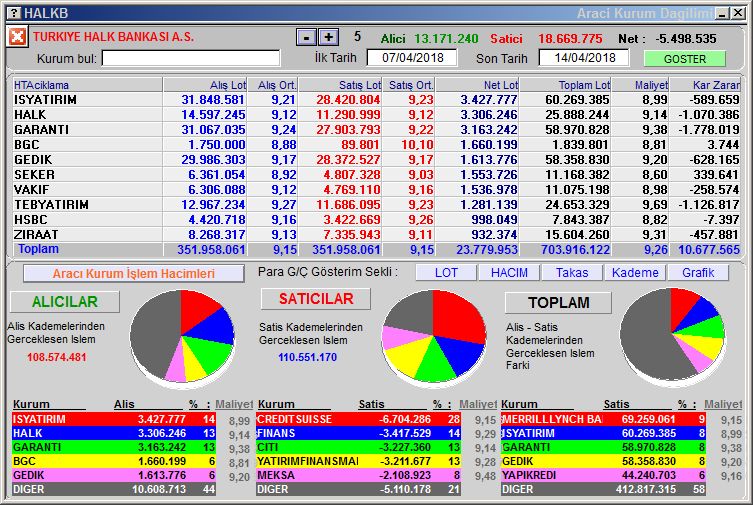This screenshot has width=753, height=505.
Task: Sort by the Toplam Lot column header
Action: coord(565,85)
